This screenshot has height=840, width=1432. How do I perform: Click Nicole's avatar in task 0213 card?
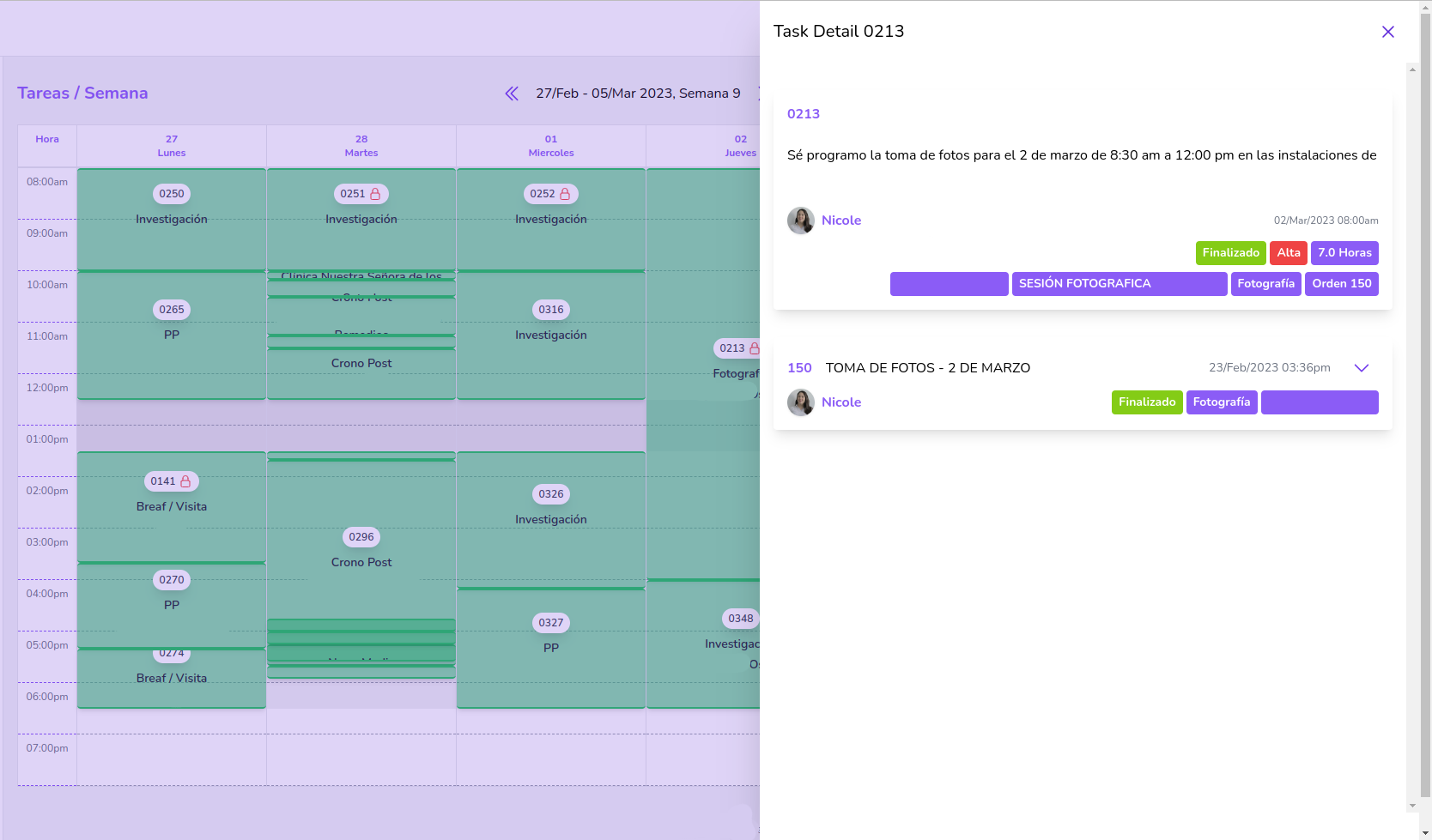click(x=801, y=221)
